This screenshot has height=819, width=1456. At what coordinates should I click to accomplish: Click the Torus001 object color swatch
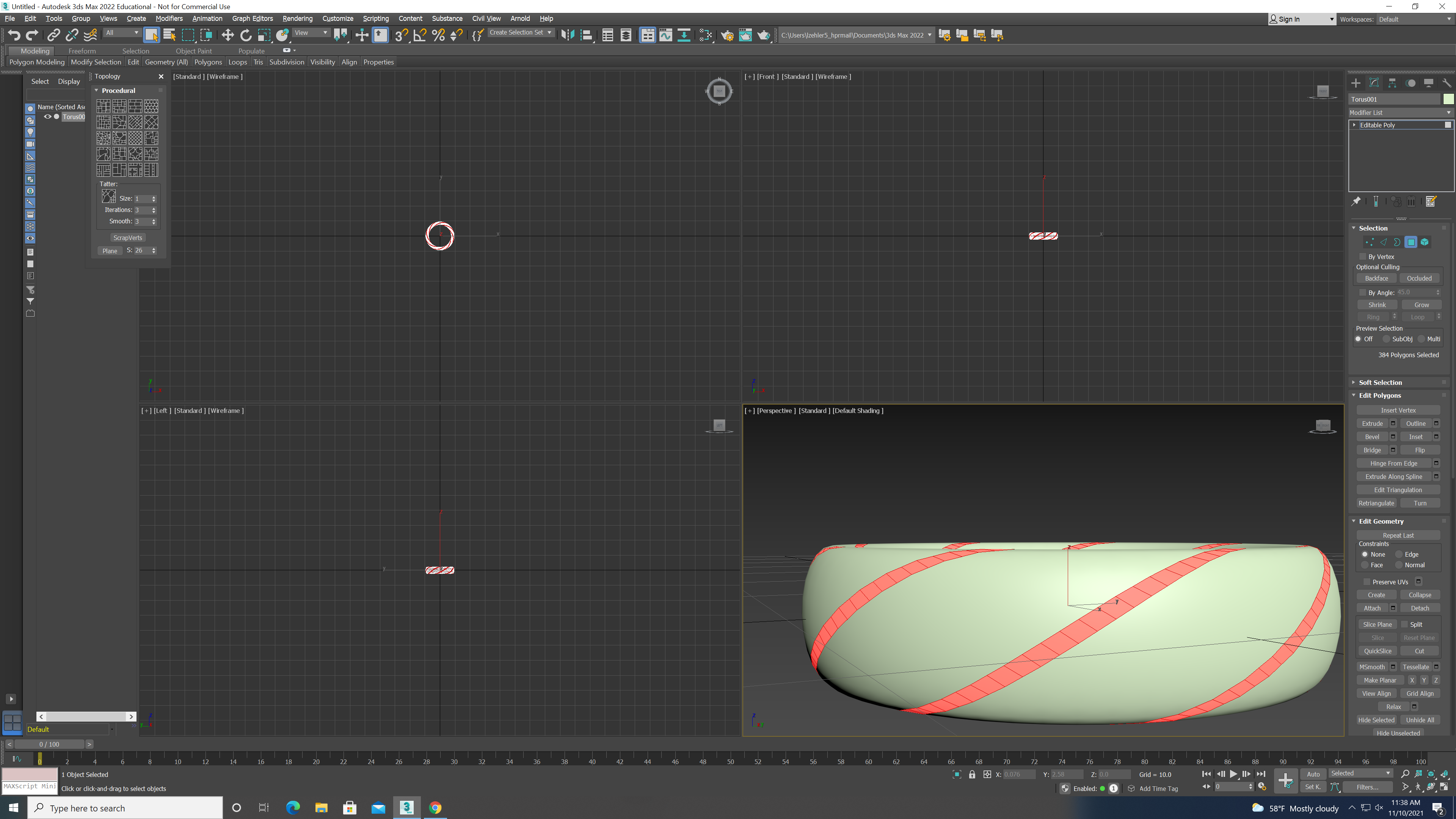pos(1448,99)
